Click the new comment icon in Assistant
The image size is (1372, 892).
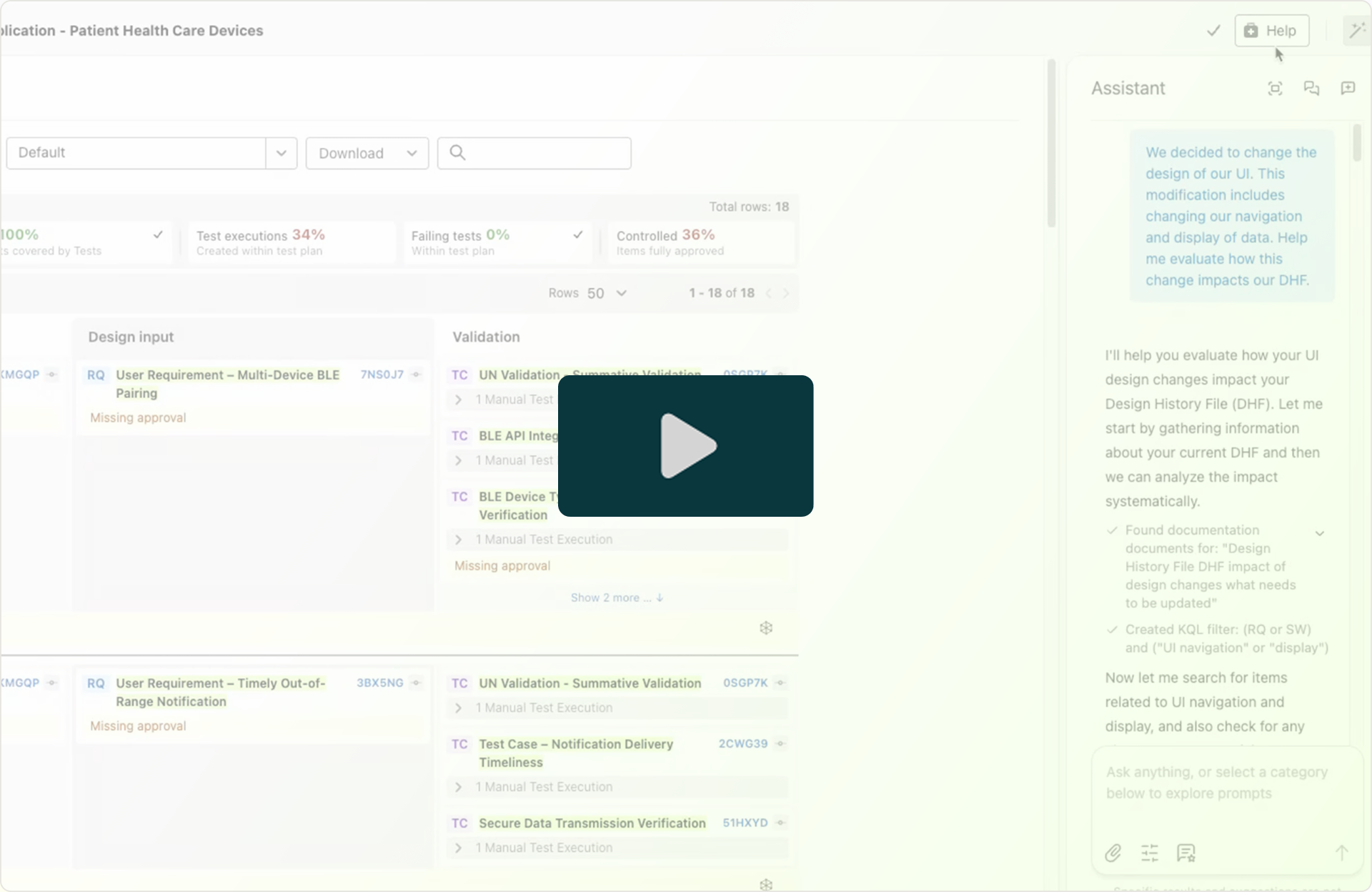click(1348, 89)
